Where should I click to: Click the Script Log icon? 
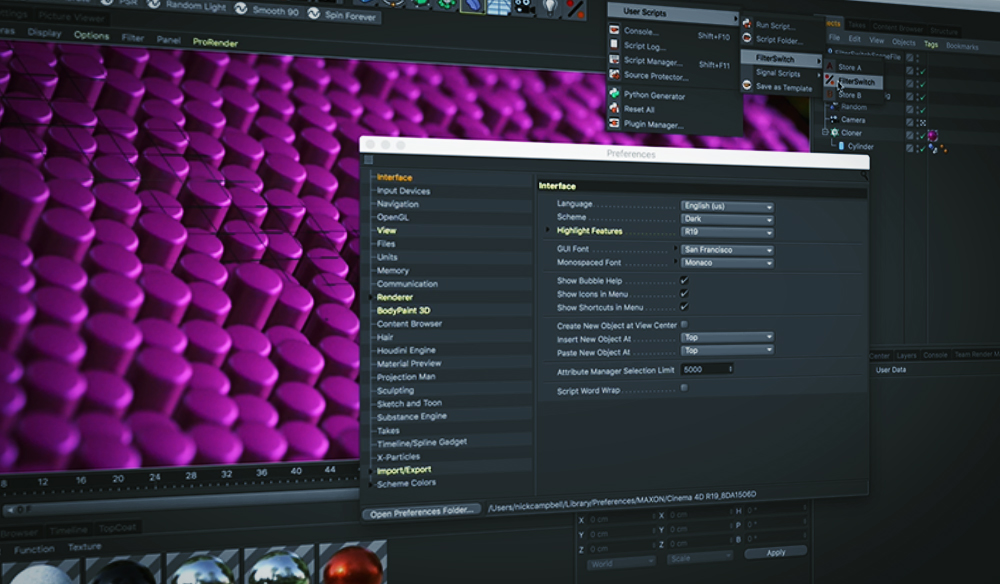pyautogui.click(x=614, y=44)
